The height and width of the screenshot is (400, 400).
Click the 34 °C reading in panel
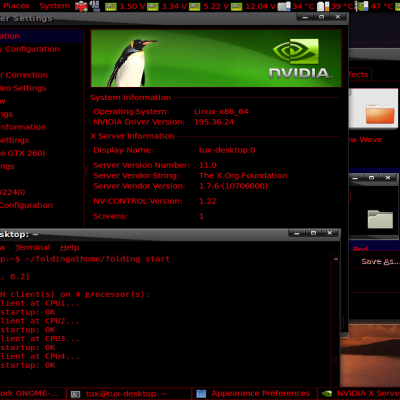click(x=303, y=6)
